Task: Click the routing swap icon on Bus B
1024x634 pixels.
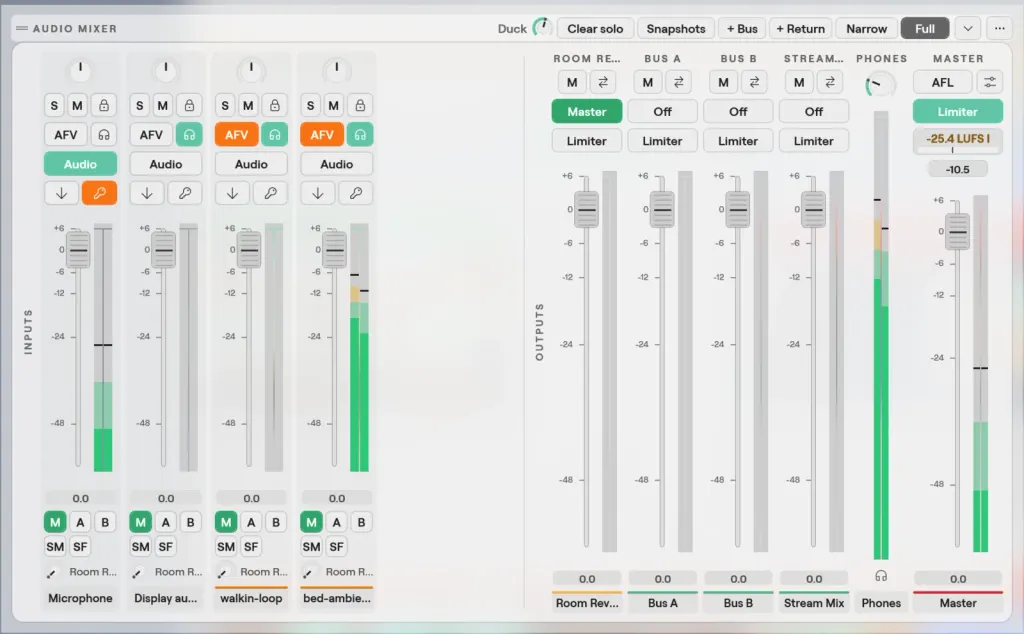Action: (754, 82)
